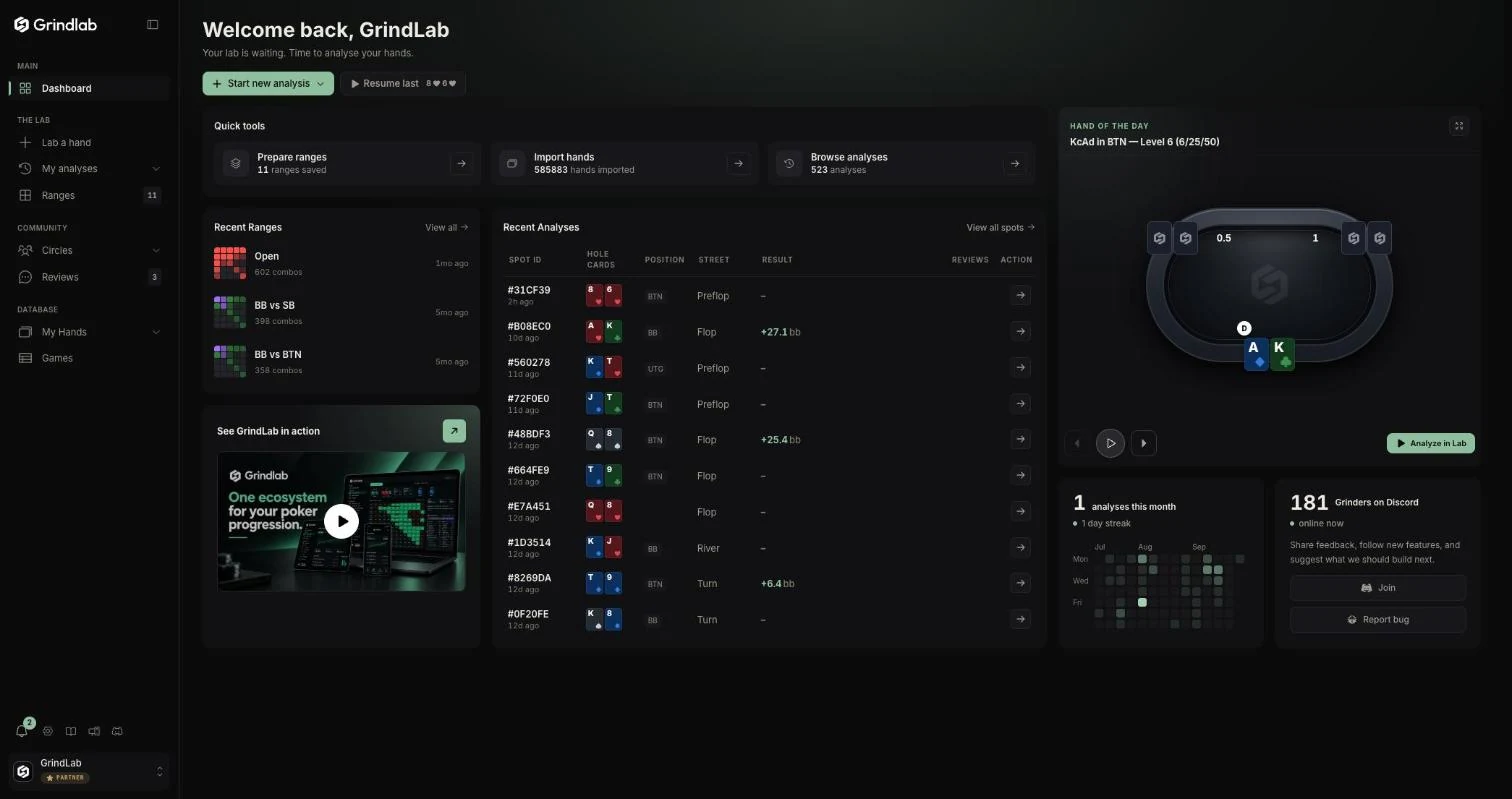Step forward in the hand replay
Image resolution: width=1512 pixels, height=799 pixels.
[1144, 443]
